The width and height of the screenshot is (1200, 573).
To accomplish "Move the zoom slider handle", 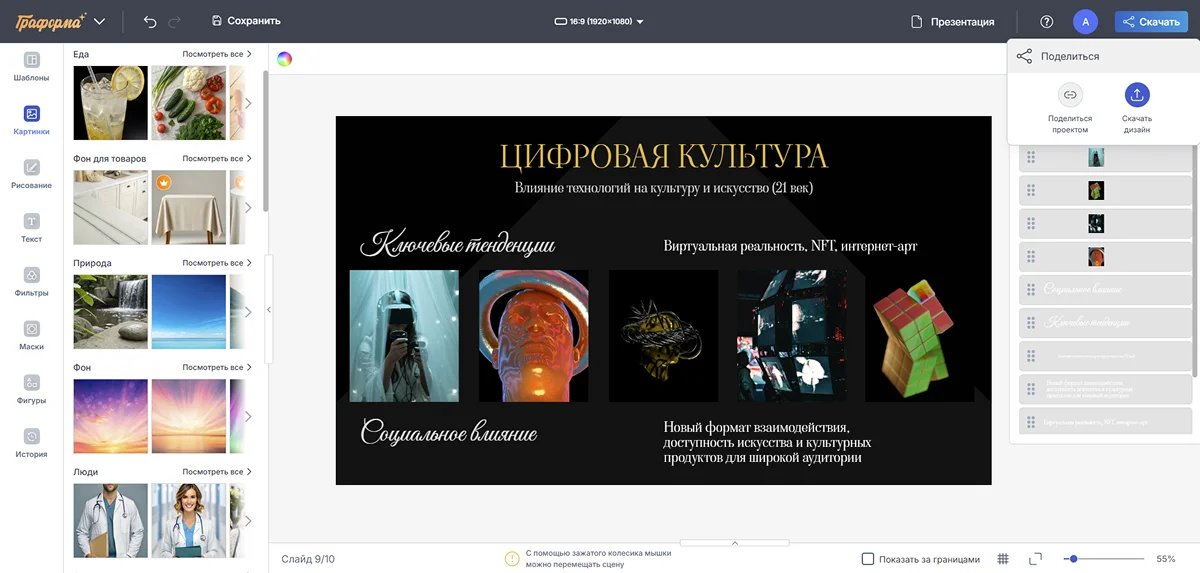I will [x=1073, y=559].
